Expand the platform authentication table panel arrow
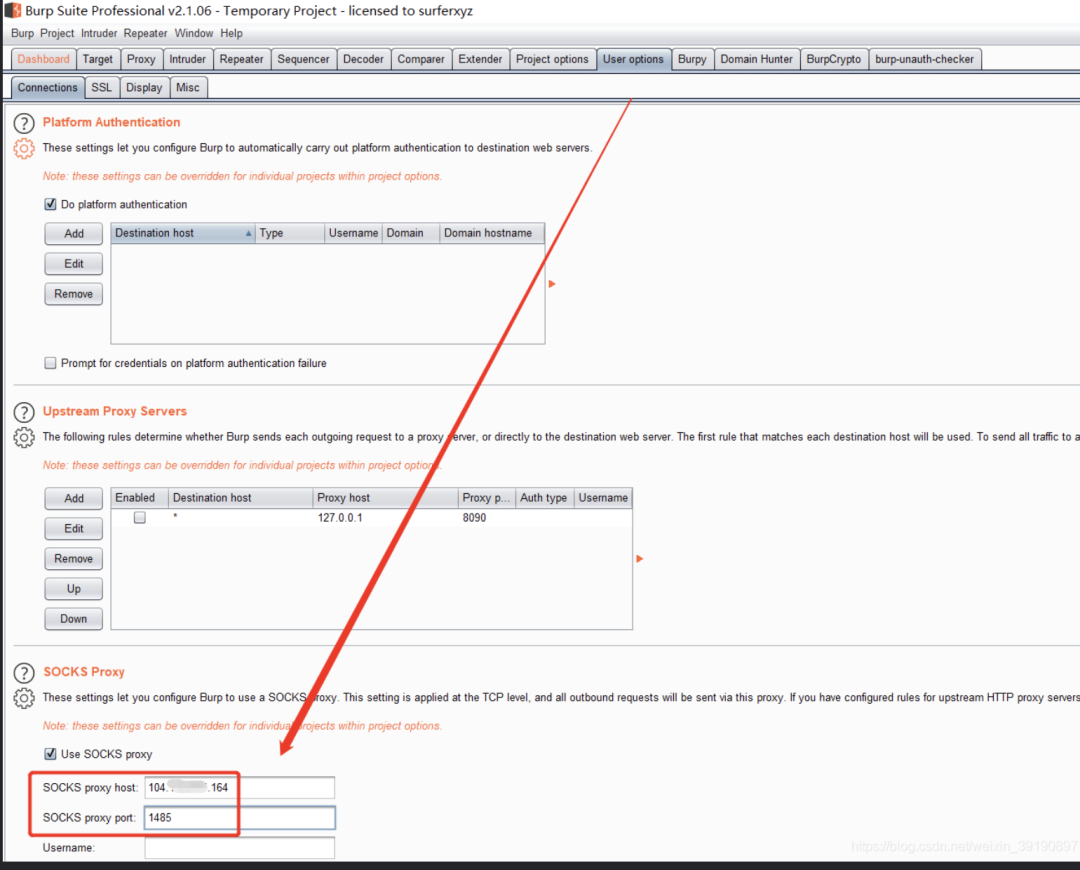 pos(552,284)
